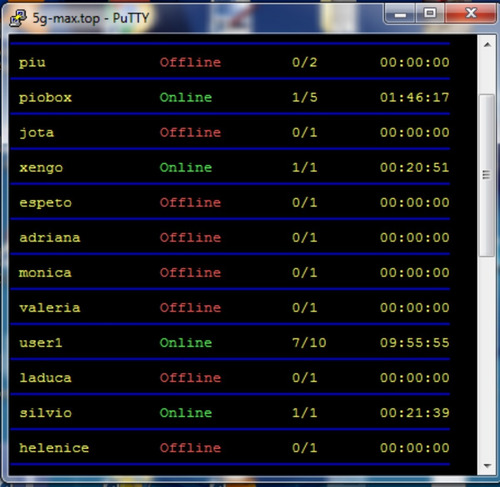This screenshot has width=500, height=487.
Task: Click silvio's Online status text
Action: (186, 413)
